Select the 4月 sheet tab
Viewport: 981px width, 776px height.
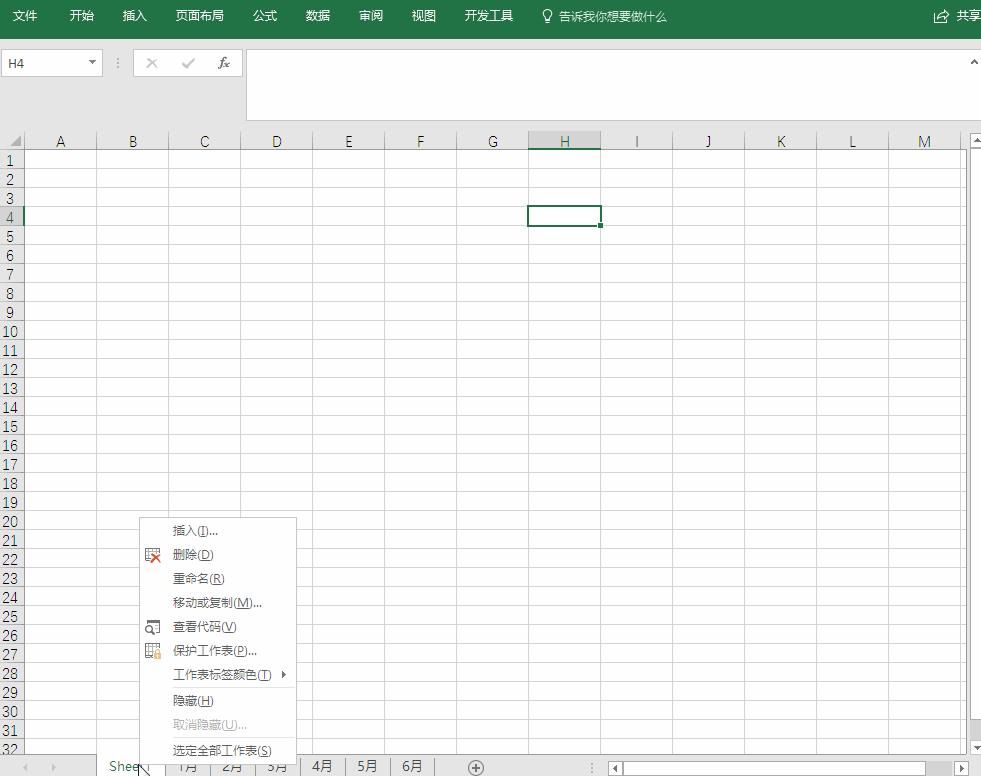(x=322, y=766)
